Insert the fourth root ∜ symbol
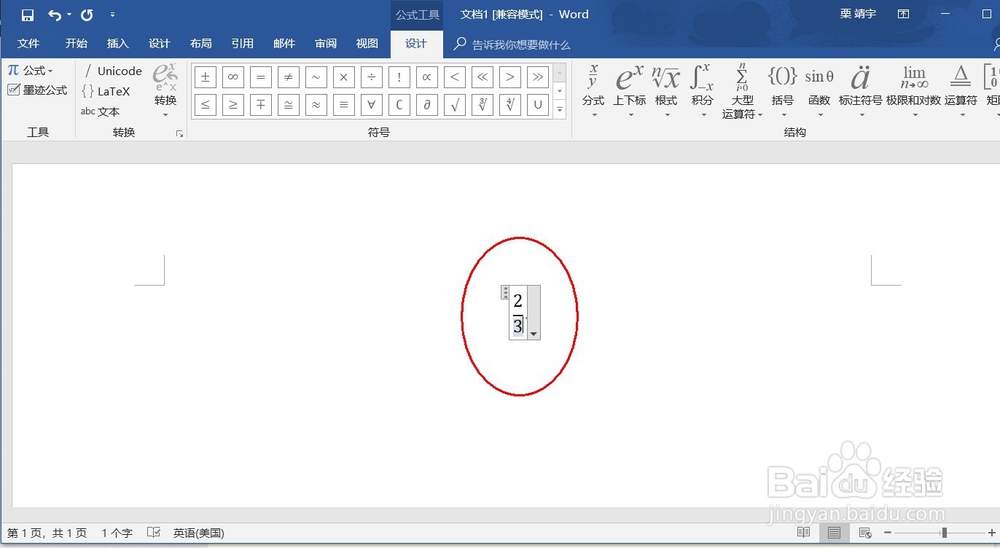 510,105
